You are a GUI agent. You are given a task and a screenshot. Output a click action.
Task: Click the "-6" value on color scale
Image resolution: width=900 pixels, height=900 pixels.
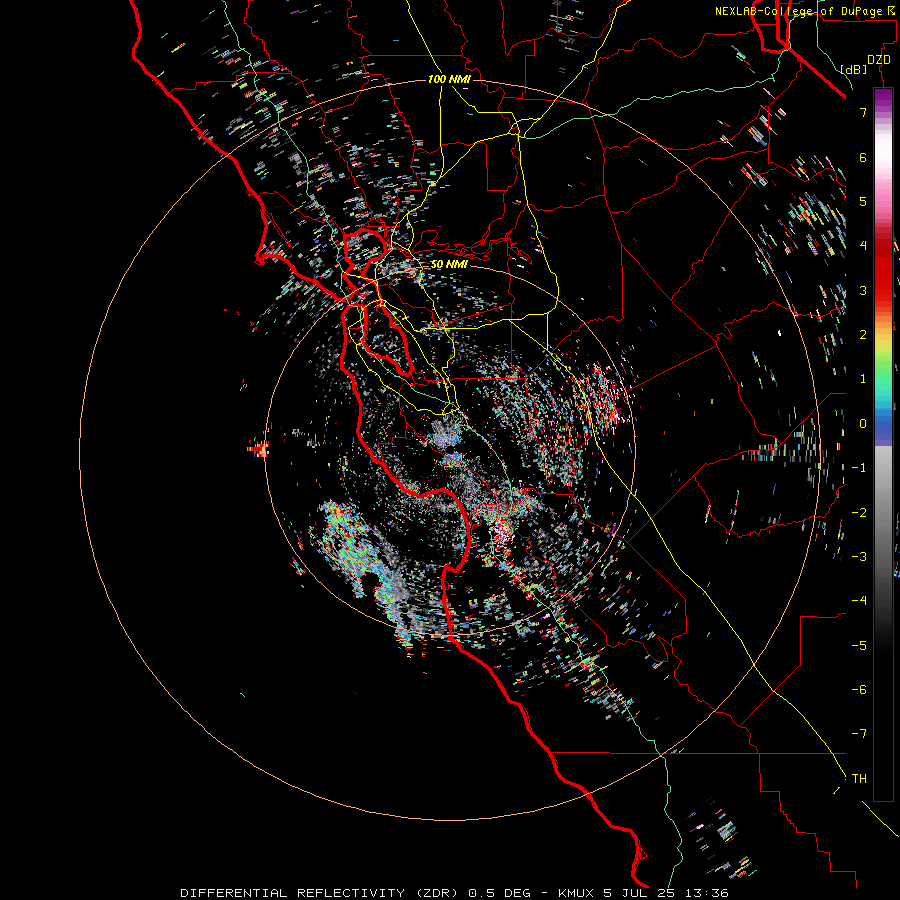pos(859,690)
